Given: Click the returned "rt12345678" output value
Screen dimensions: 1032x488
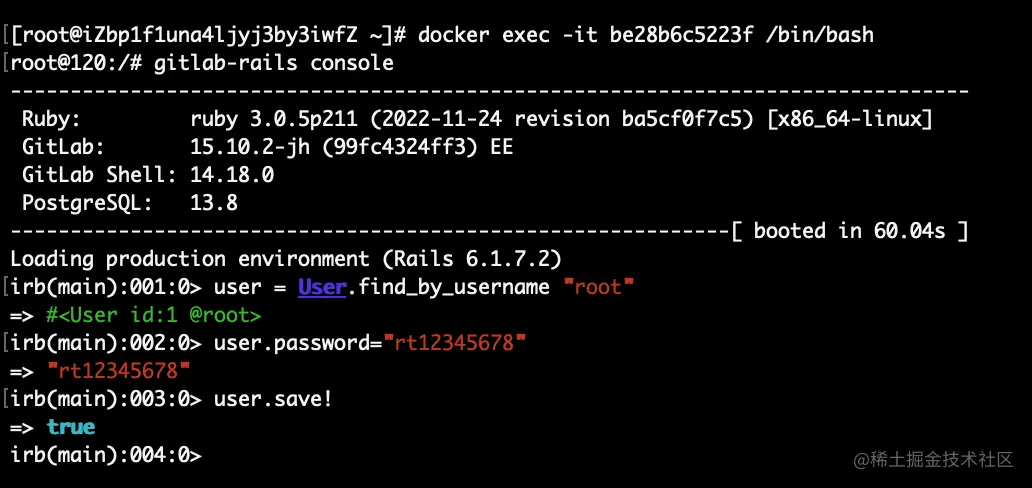Looking at the screenshot, I should point(118,371).
